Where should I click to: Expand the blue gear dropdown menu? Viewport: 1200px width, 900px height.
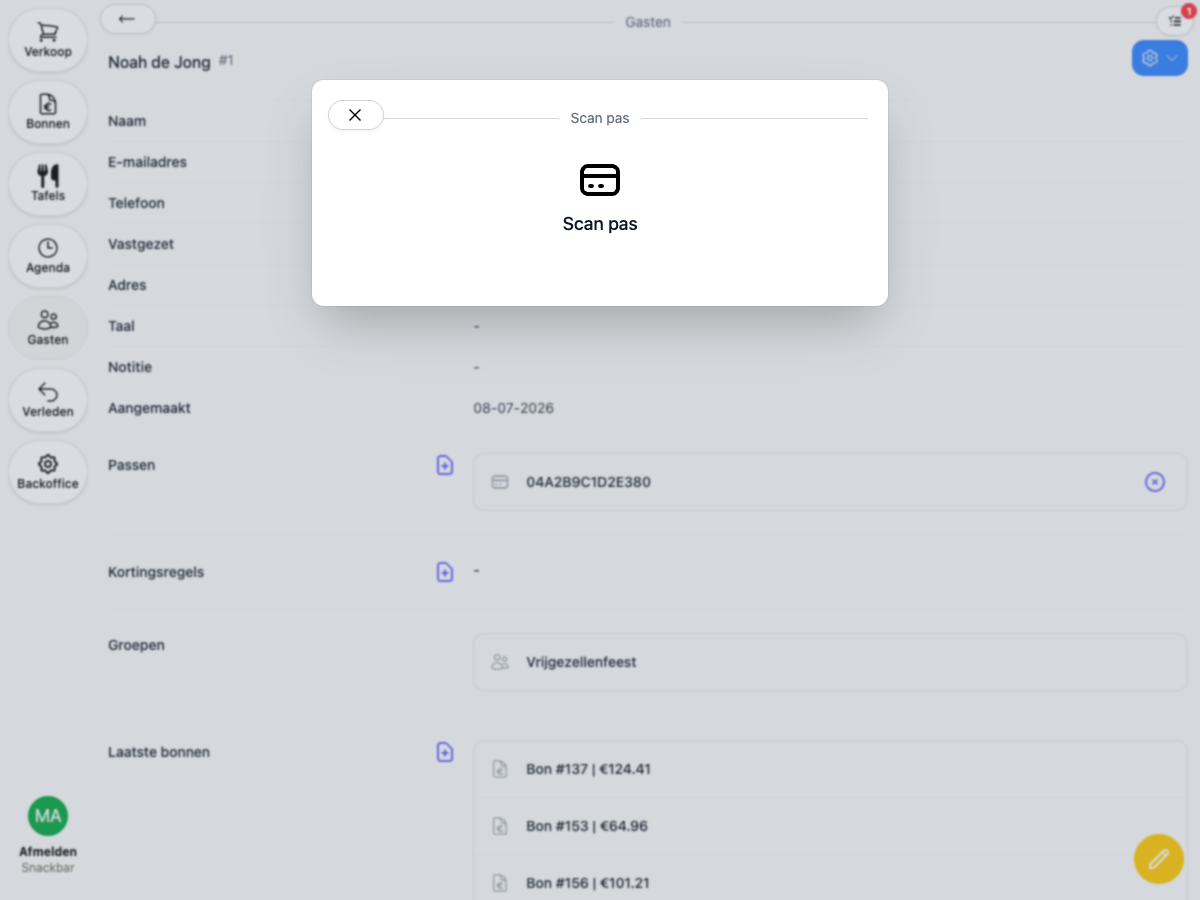[x=1160, y=58]
